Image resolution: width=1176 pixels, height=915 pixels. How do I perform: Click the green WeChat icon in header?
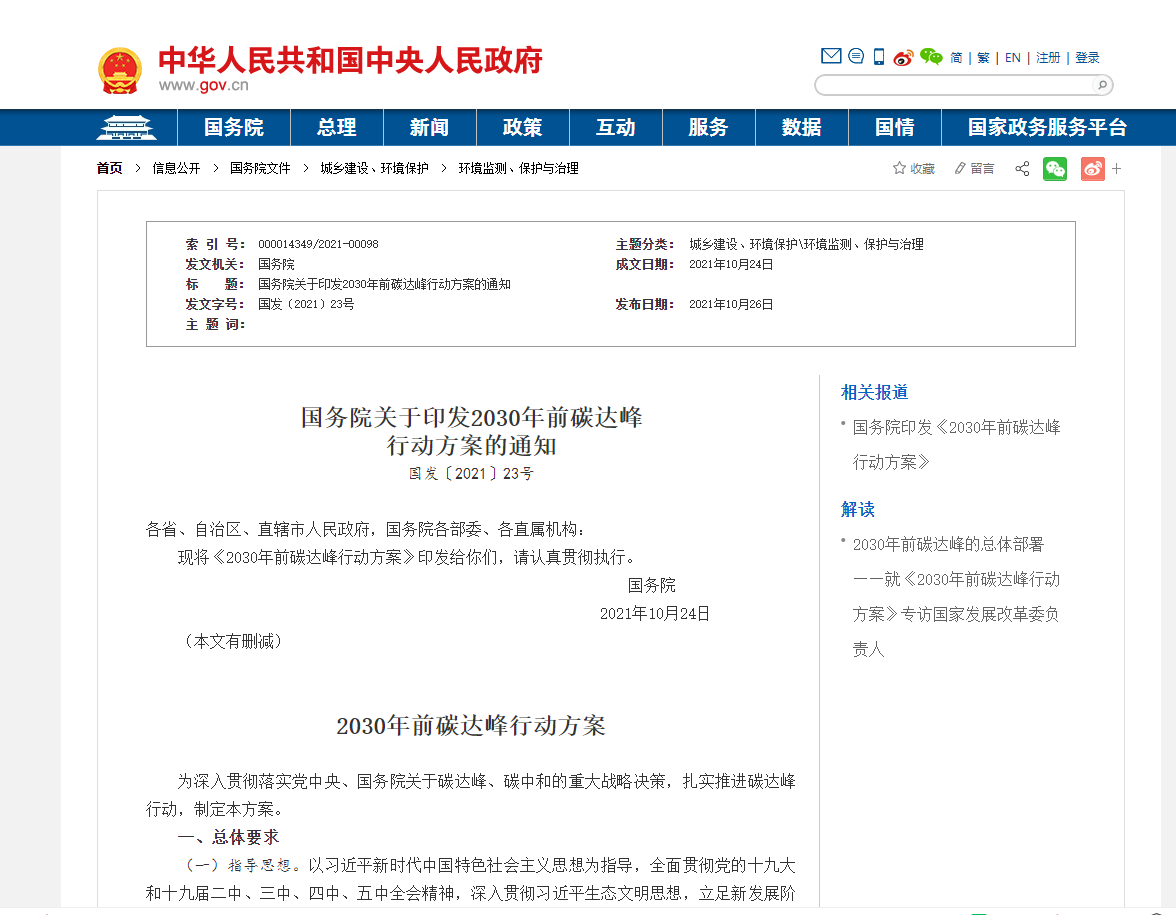(931, 57)
